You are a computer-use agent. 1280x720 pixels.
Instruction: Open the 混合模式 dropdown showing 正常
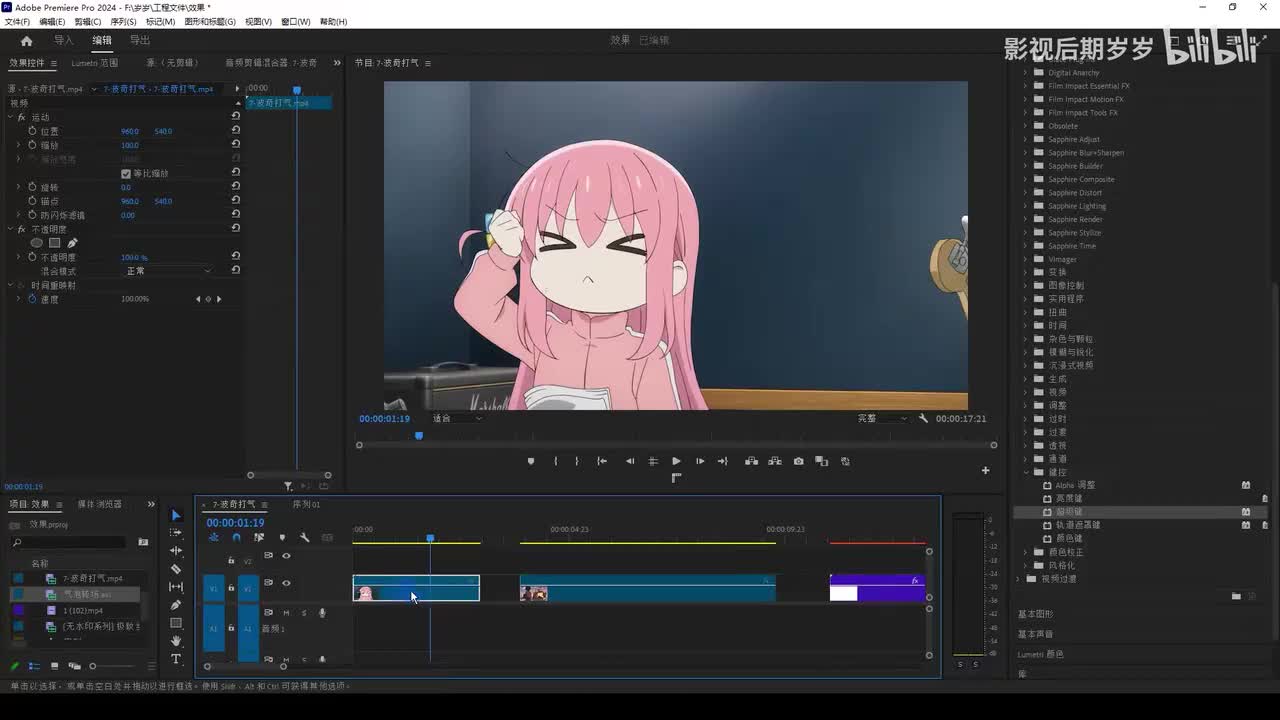pos(167,271)
